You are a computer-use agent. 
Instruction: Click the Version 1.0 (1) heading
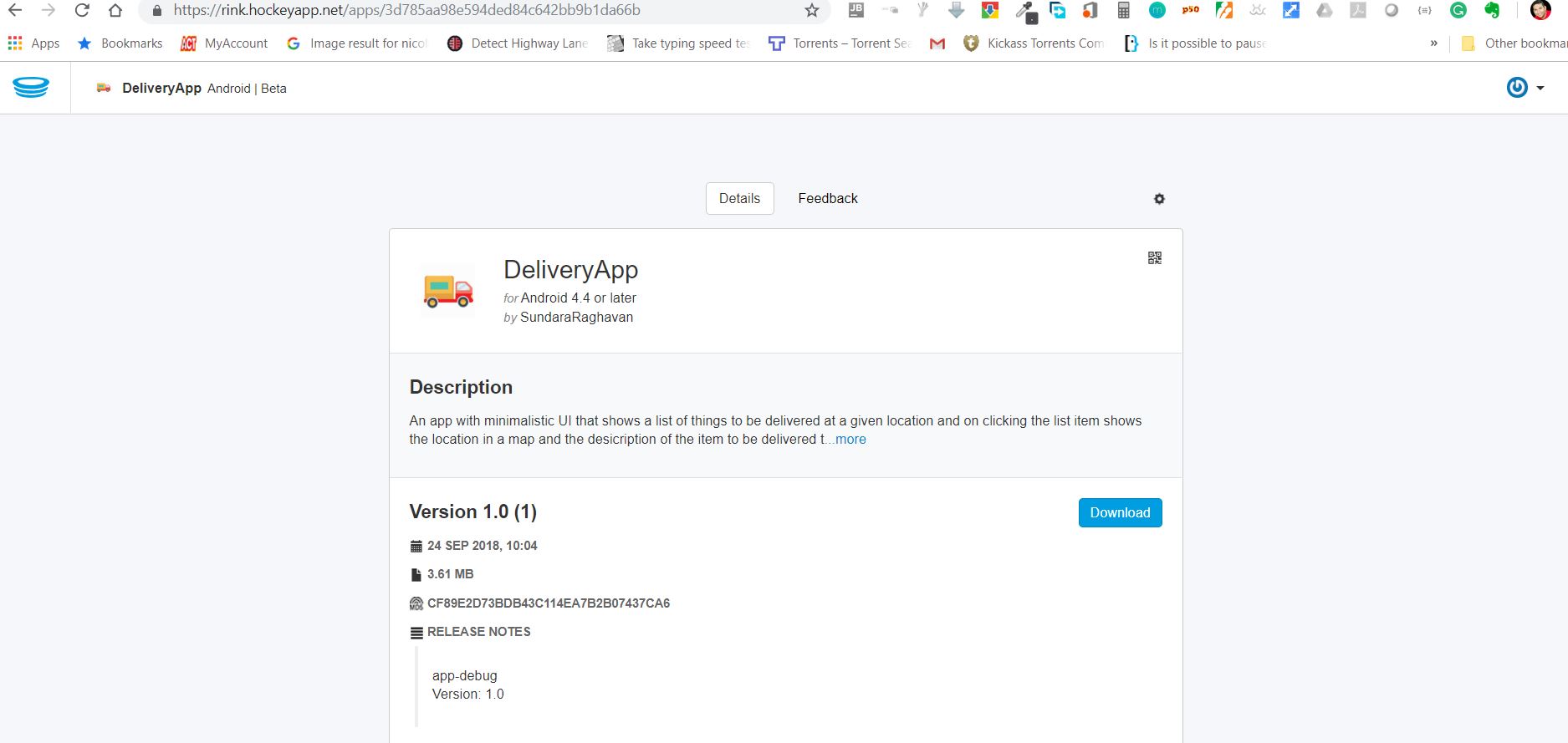pos(473,511)
